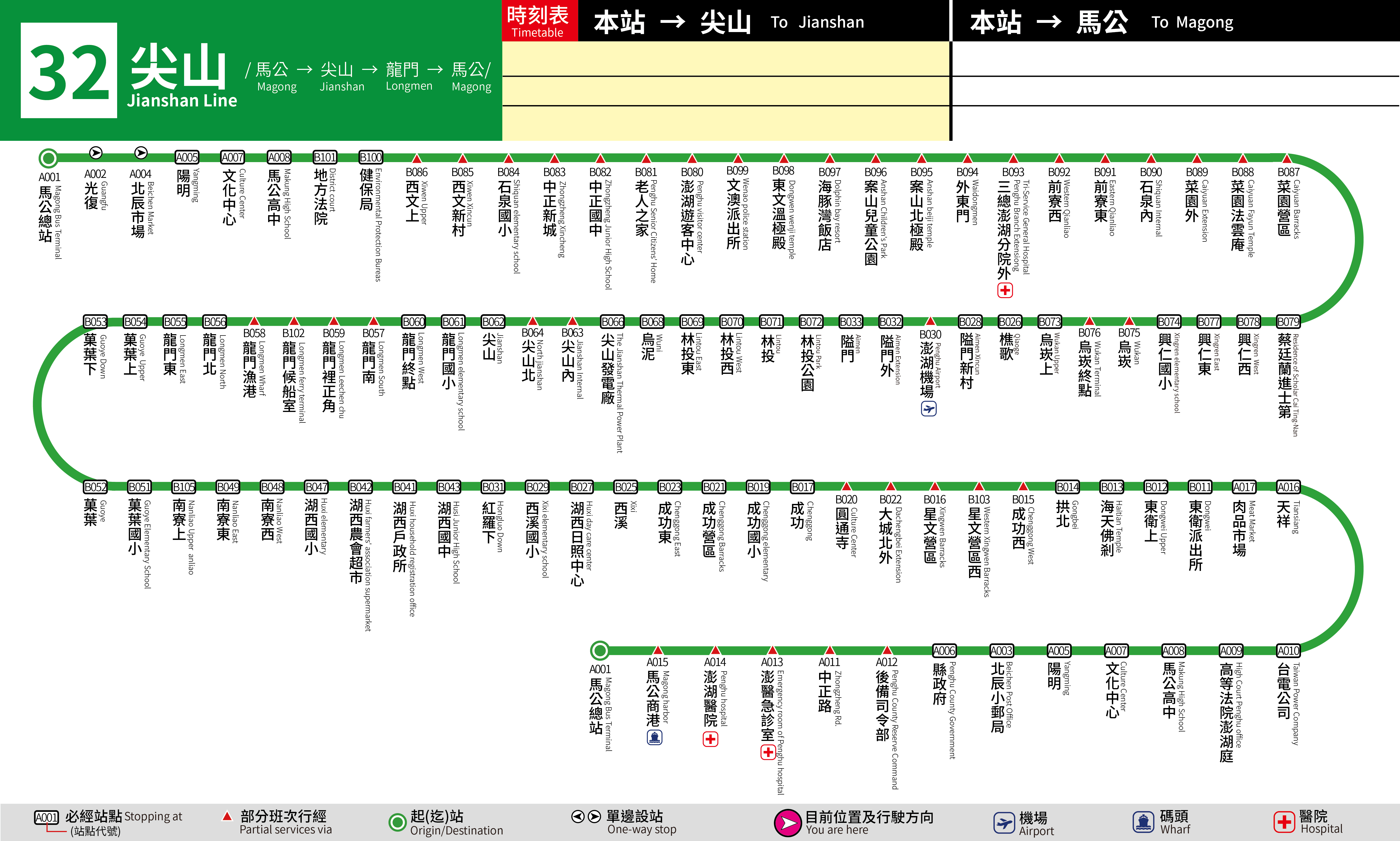Viewport: 1400px width, 841px height.
Task: Click airport icon below B030 澎湖機場 stop
Action: click(929, 409)
